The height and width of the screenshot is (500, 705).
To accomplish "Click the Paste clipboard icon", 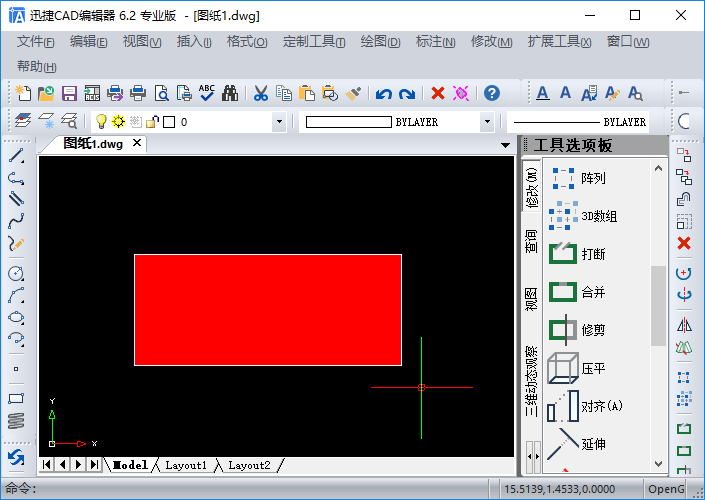I will pyautogui.click(x=307, y=93).
